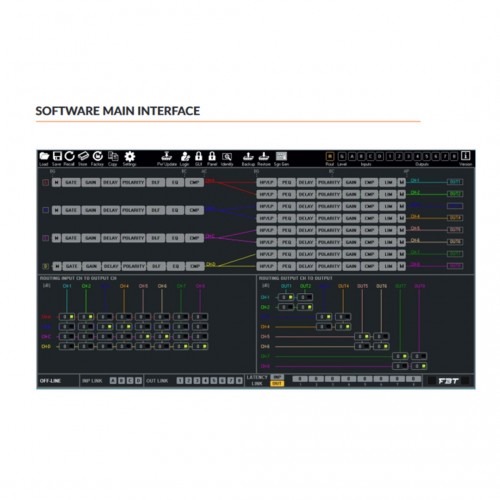Open GATE block on input channel A
The image size is (500, 500).
pyautogui.click(x=71, y=182)
